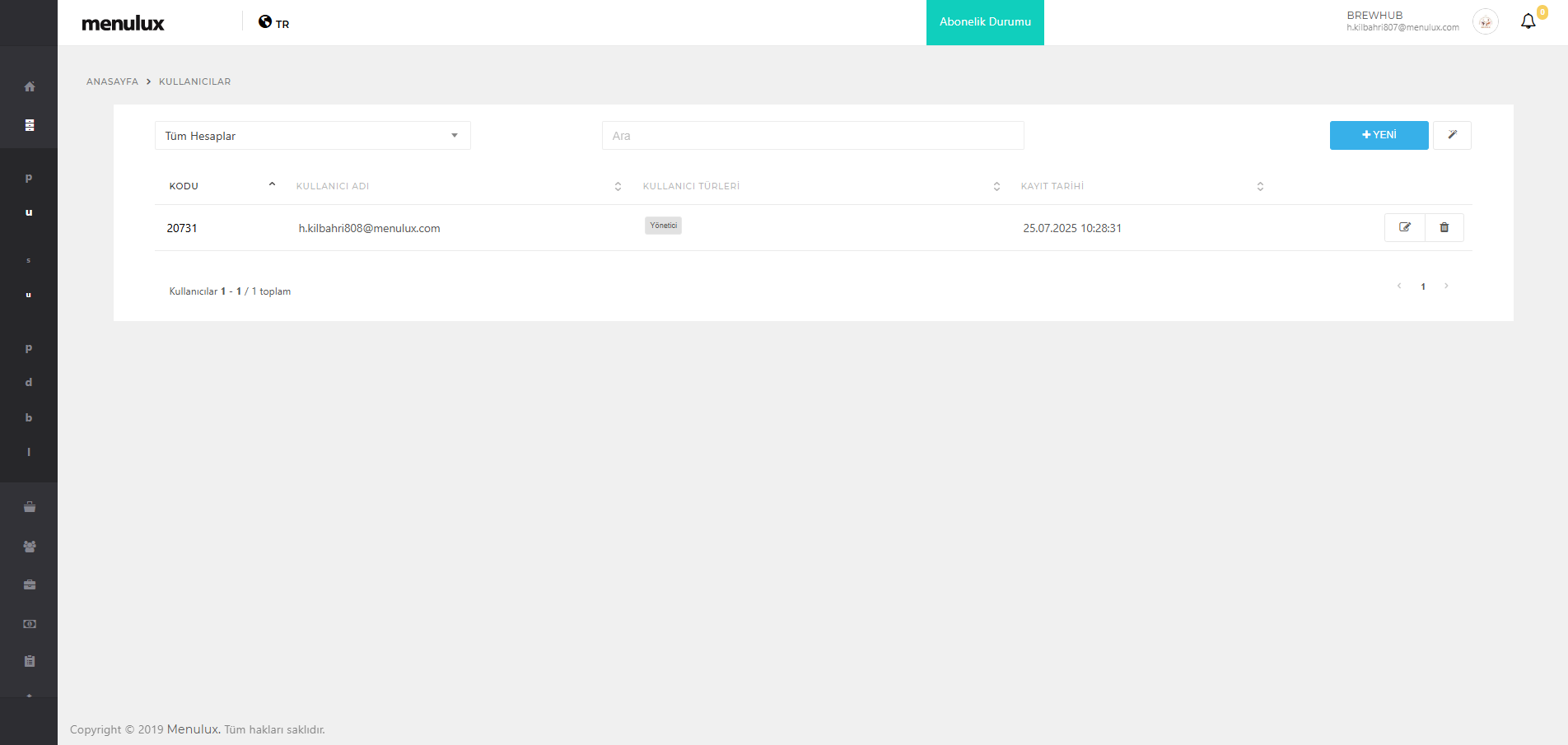Viewport: 1568px width, 745px height.
Task: Open the clipboard icon in the sidebar
Action: (x=30, y=661)
